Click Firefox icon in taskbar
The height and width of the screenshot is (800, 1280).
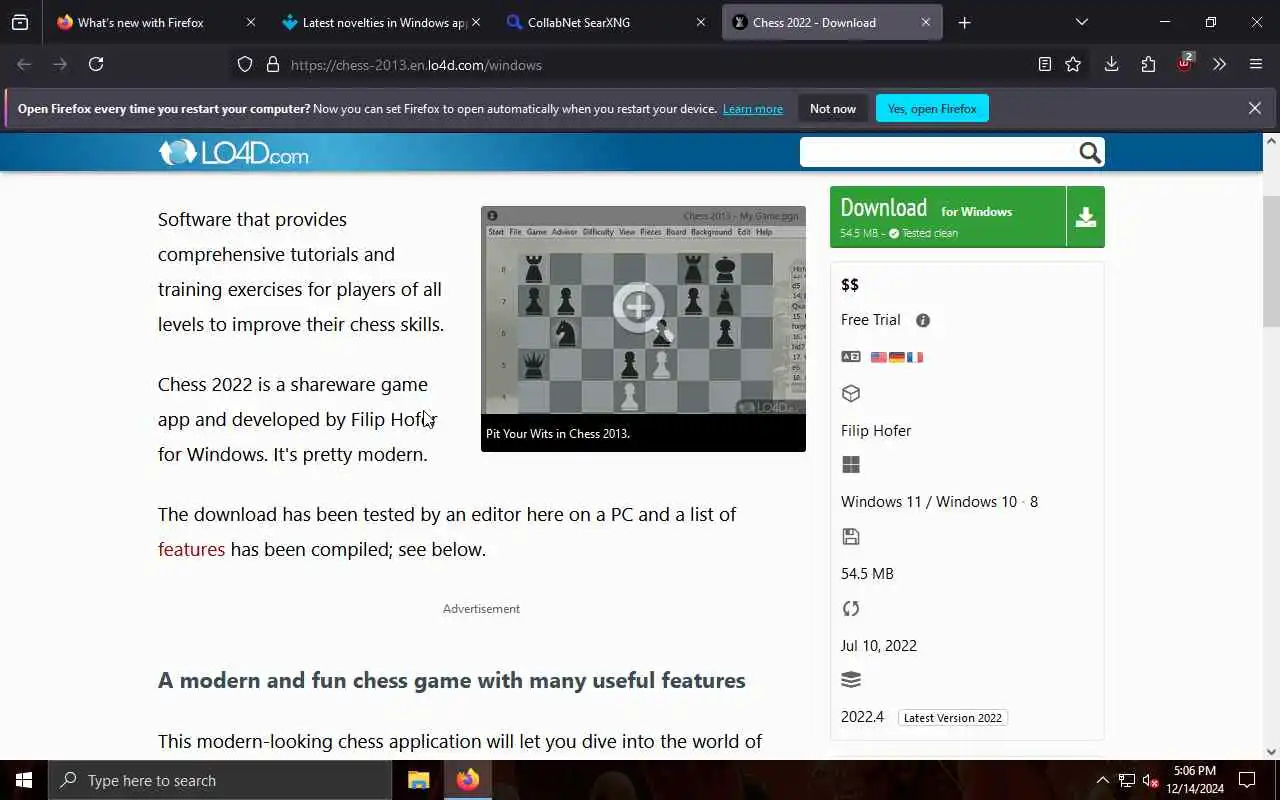pyautogui.click(x=468, y=780)
